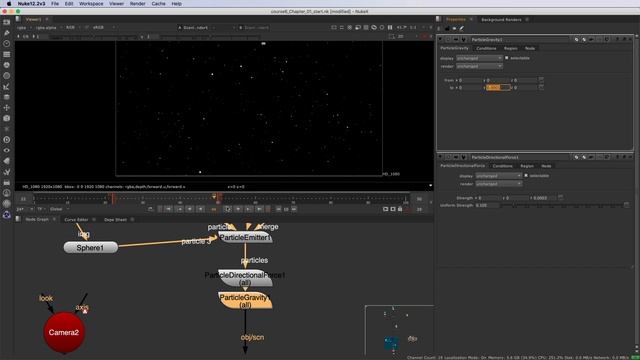Open the Render menu

tap(138, 4)
